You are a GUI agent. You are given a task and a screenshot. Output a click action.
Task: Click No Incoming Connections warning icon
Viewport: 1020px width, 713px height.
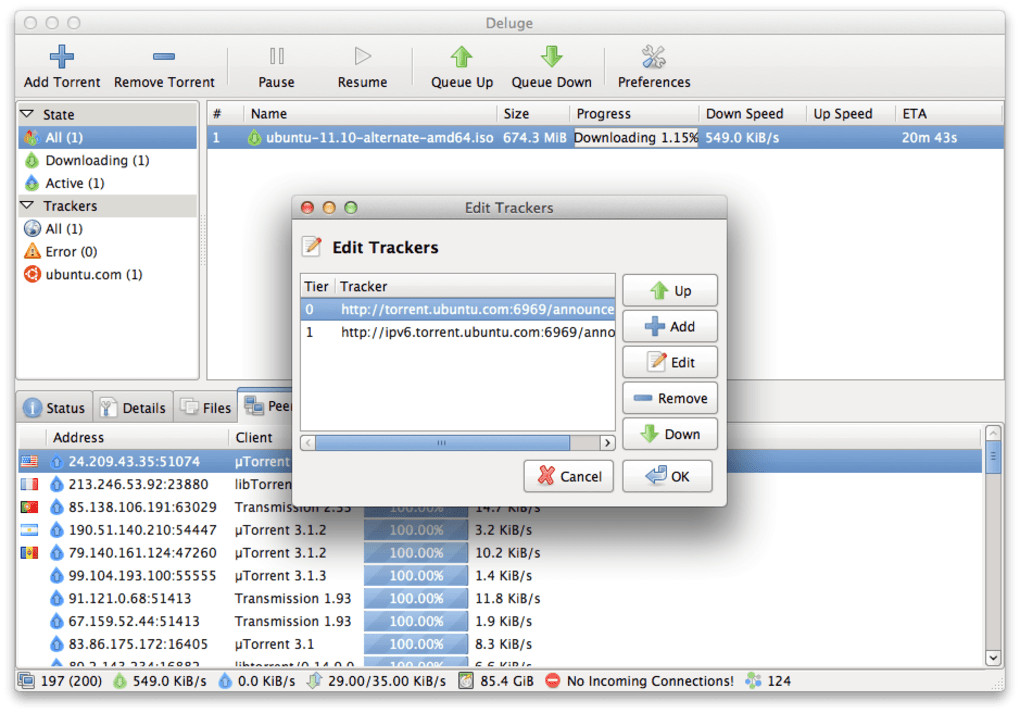(552, 680)
